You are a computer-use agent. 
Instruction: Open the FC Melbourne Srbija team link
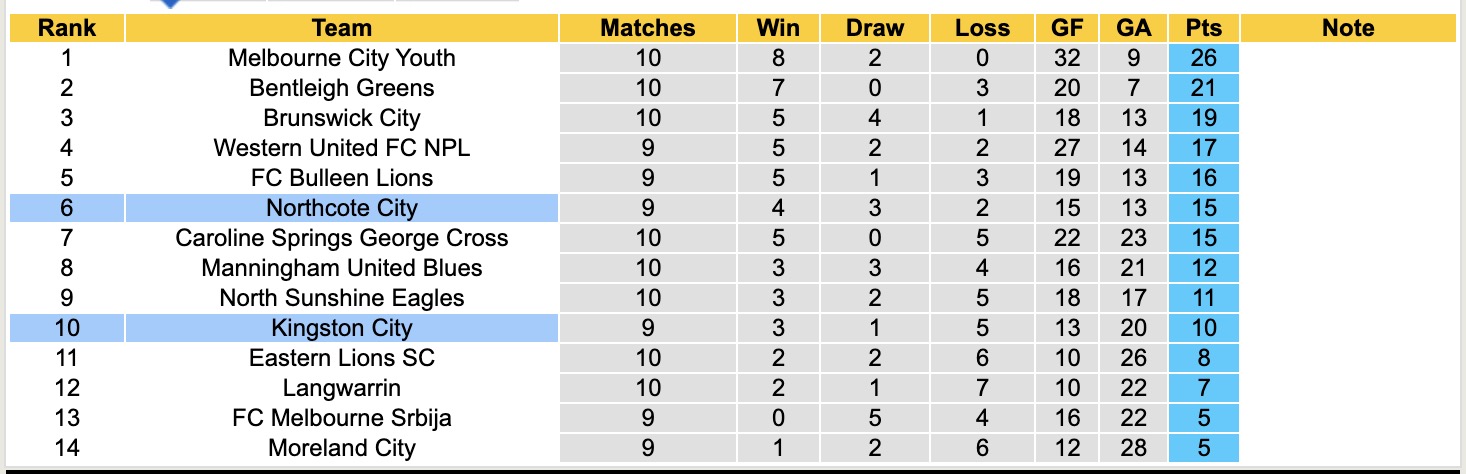pyautogui.click(x=341, y=418)
